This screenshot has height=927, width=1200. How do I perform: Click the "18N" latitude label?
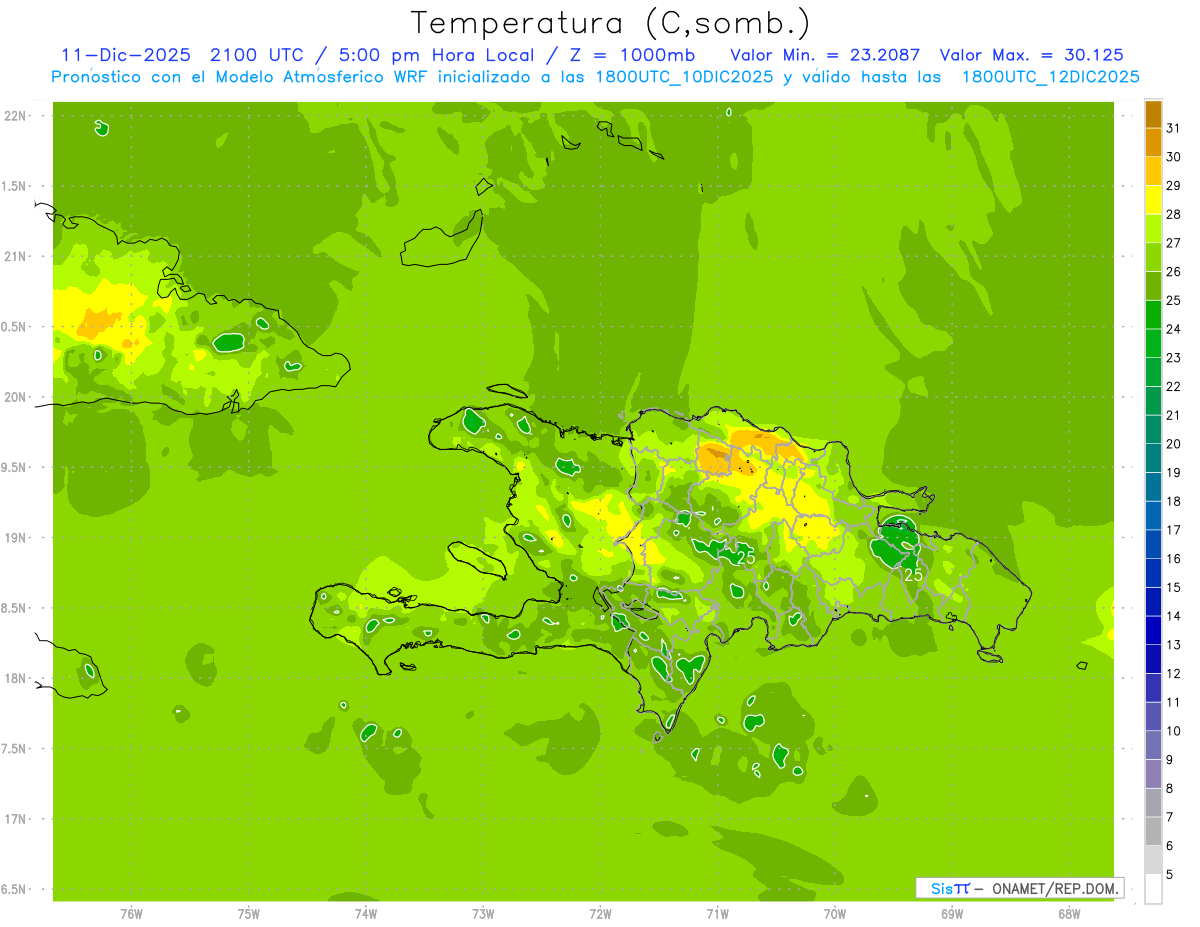pos(17,679)
